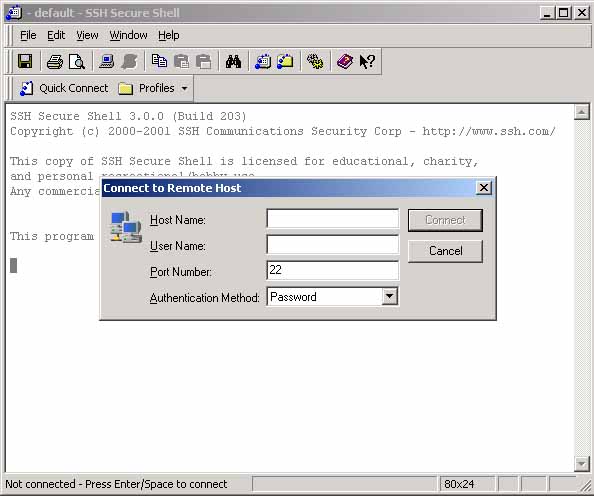Click the terminal scrollbar up arrow
The height and width of the screenshot is (496, 594).
pyautogui.click(x=581, y=112)
